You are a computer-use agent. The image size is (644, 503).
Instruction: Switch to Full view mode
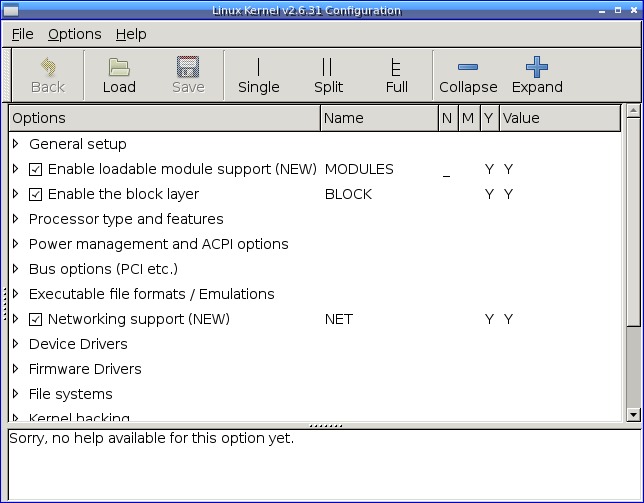point(397,67)
